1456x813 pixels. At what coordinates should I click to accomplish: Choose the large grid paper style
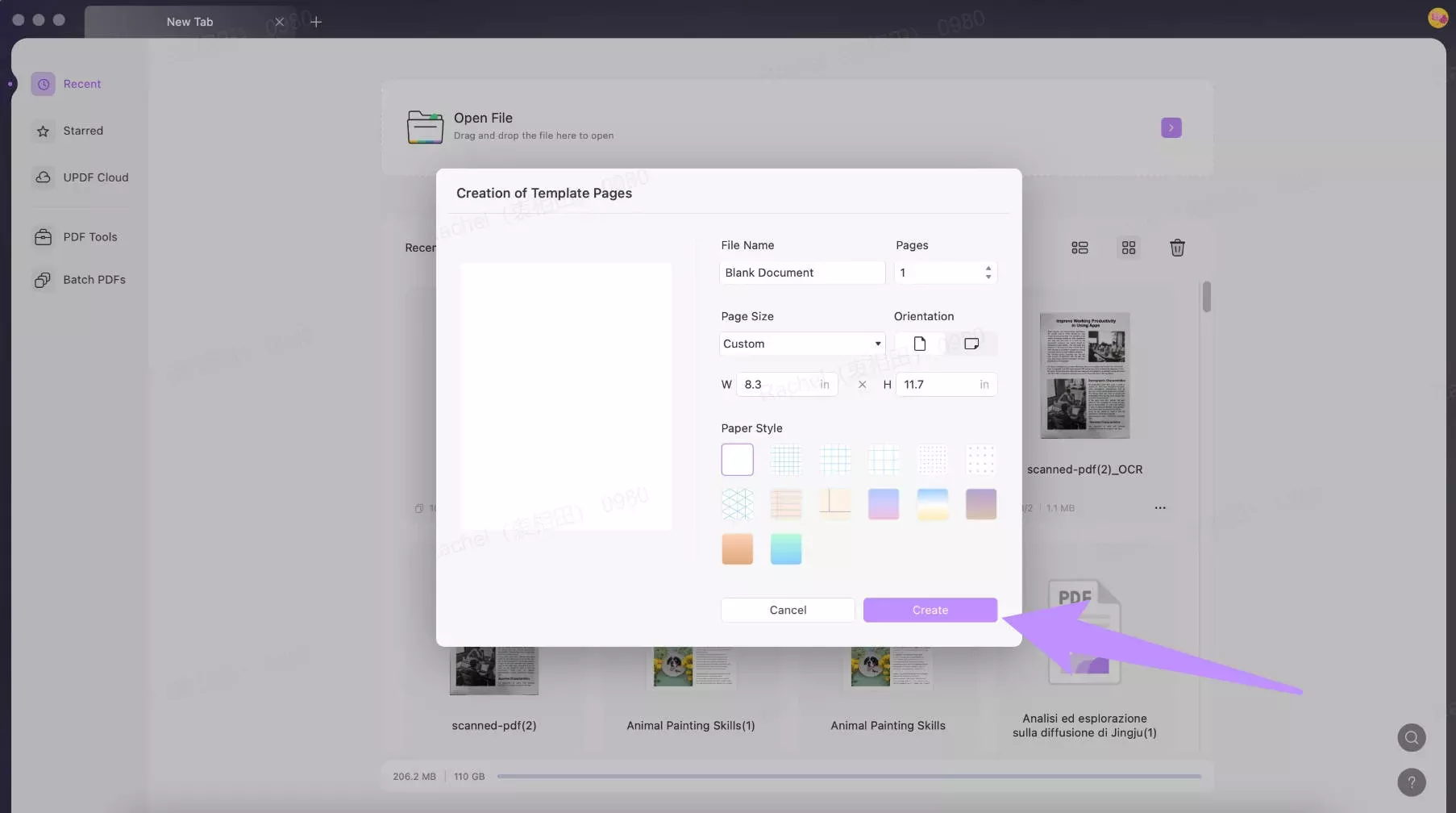point(884,460)
